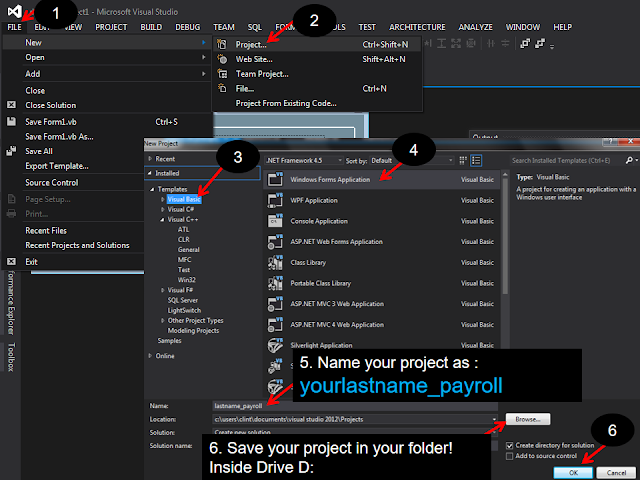Open the FILE menu
The image size is (640, 480).
tap(14, 27)
